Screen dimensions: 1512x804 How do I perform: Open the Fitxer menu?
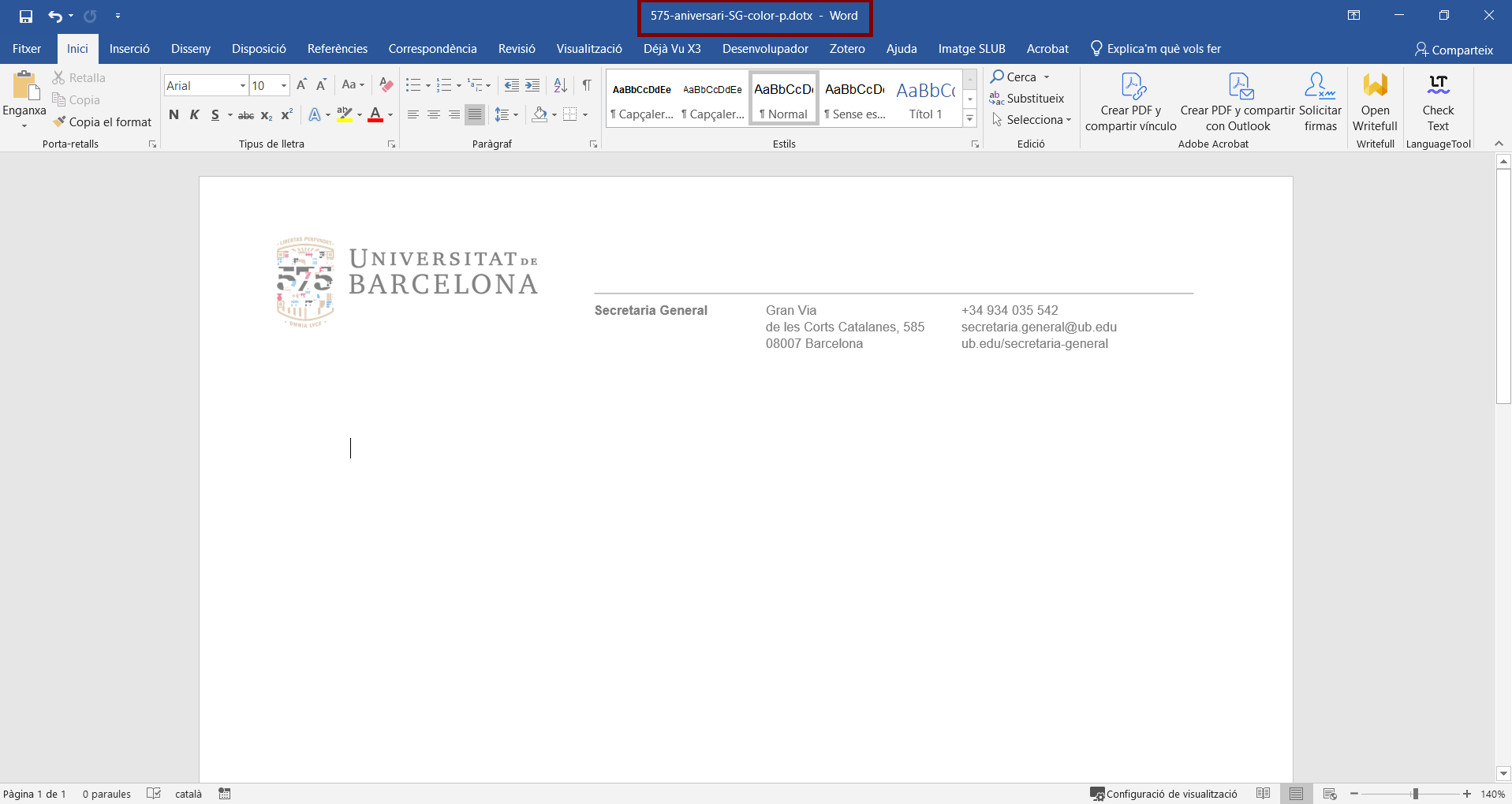pos(27,49)
